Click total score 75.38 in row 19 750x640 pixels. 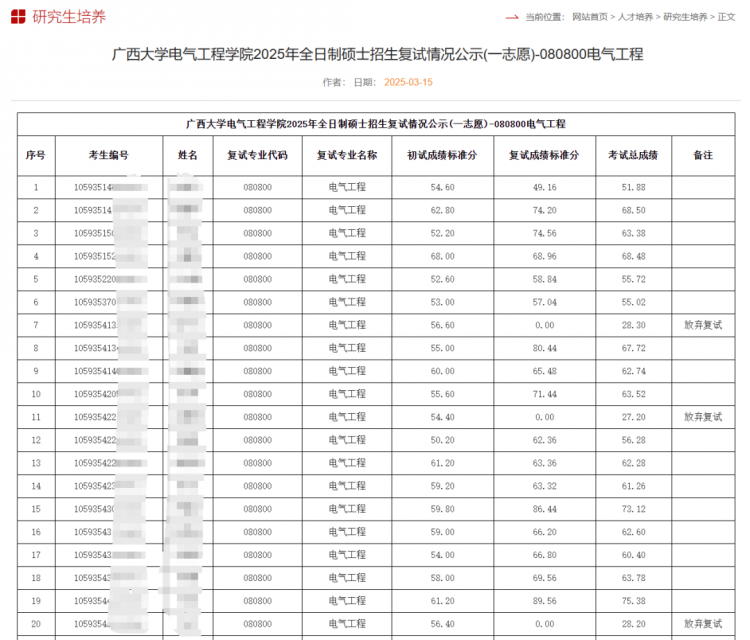pos(633,601)
